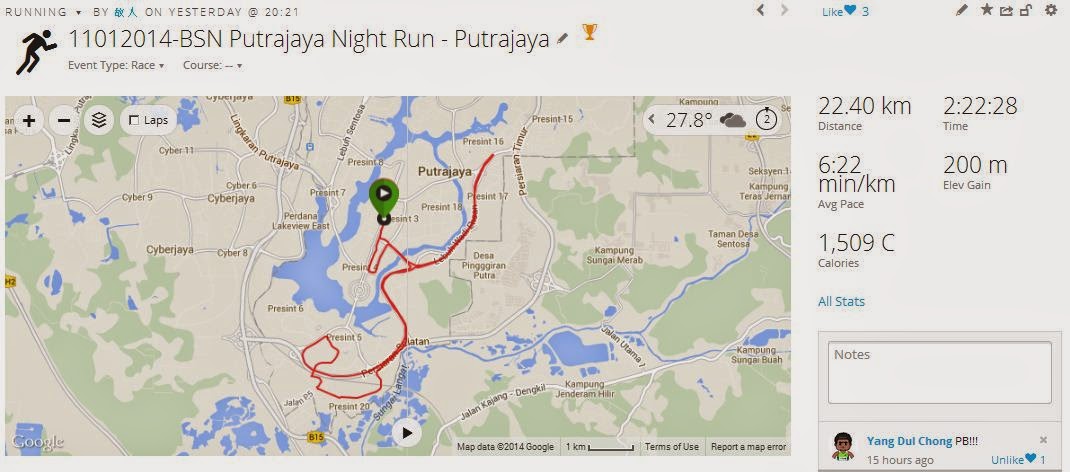Open the Course dropdown
Viewport: 1070px width, 472px height.
pyautogui.click(x=212, y=65)
